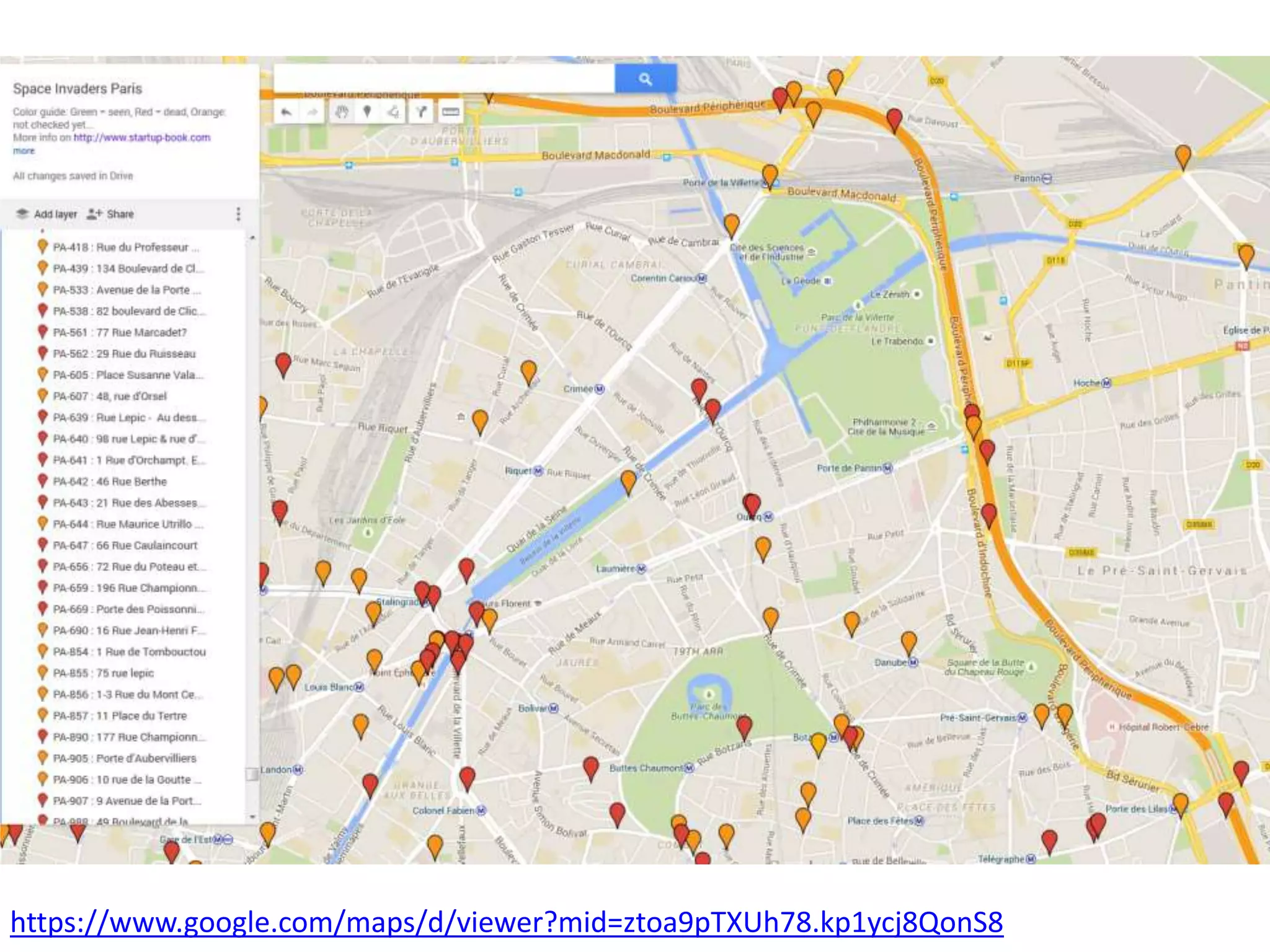The height and width of the screenshot is (952, 1270).
Task: Select the draw line tool
Action: (x=393, y=112)
